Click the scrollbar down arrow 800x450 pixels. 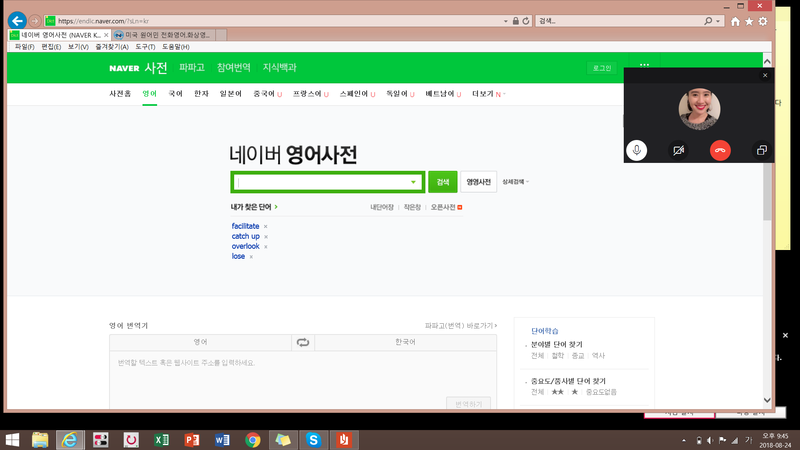[x=767, y=400]
